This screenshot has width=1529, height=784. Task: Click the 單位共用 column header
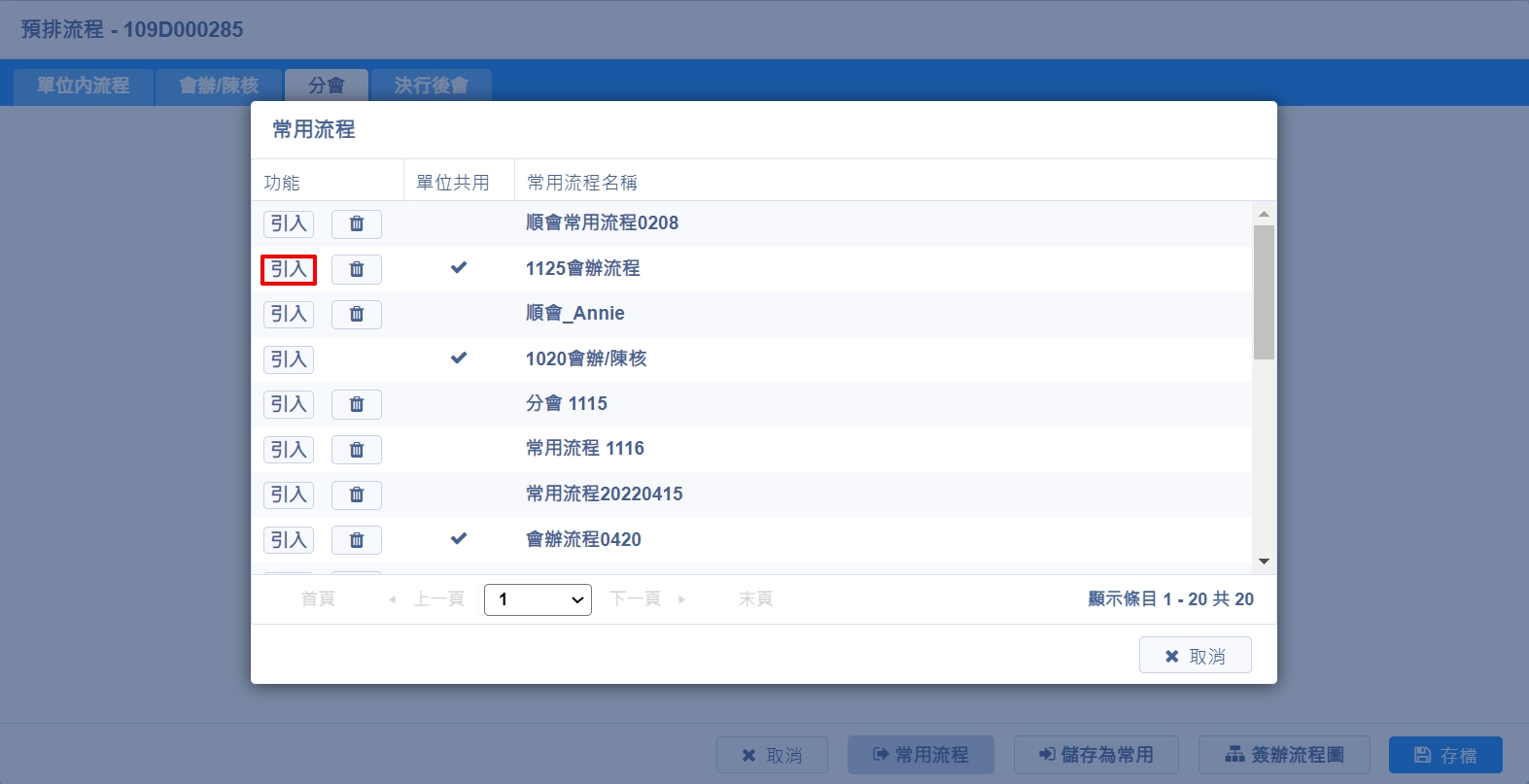pyautogui.click(x=453, y=183)
